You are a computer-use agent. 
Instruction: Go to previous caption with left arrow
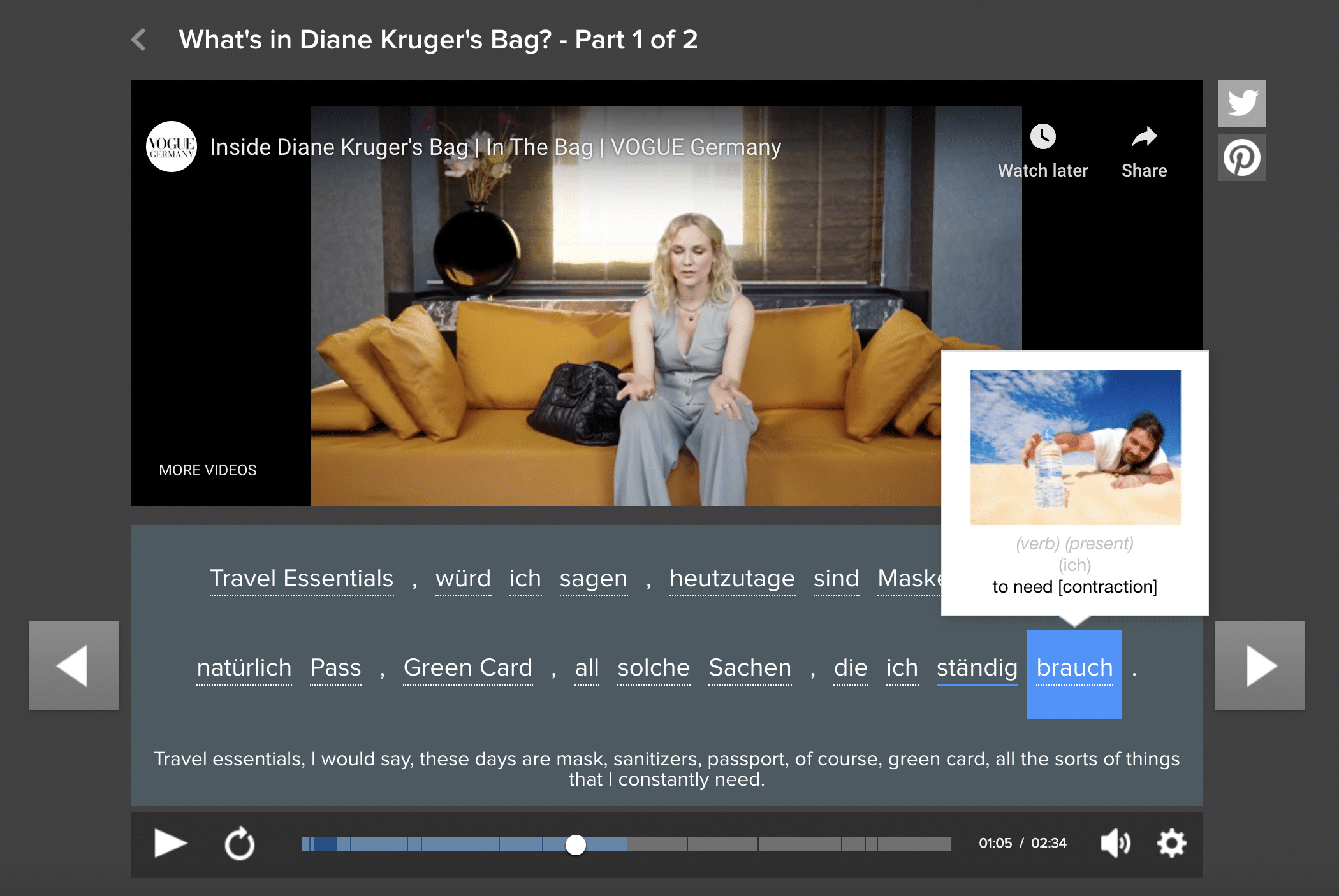[x=75, y=665]
